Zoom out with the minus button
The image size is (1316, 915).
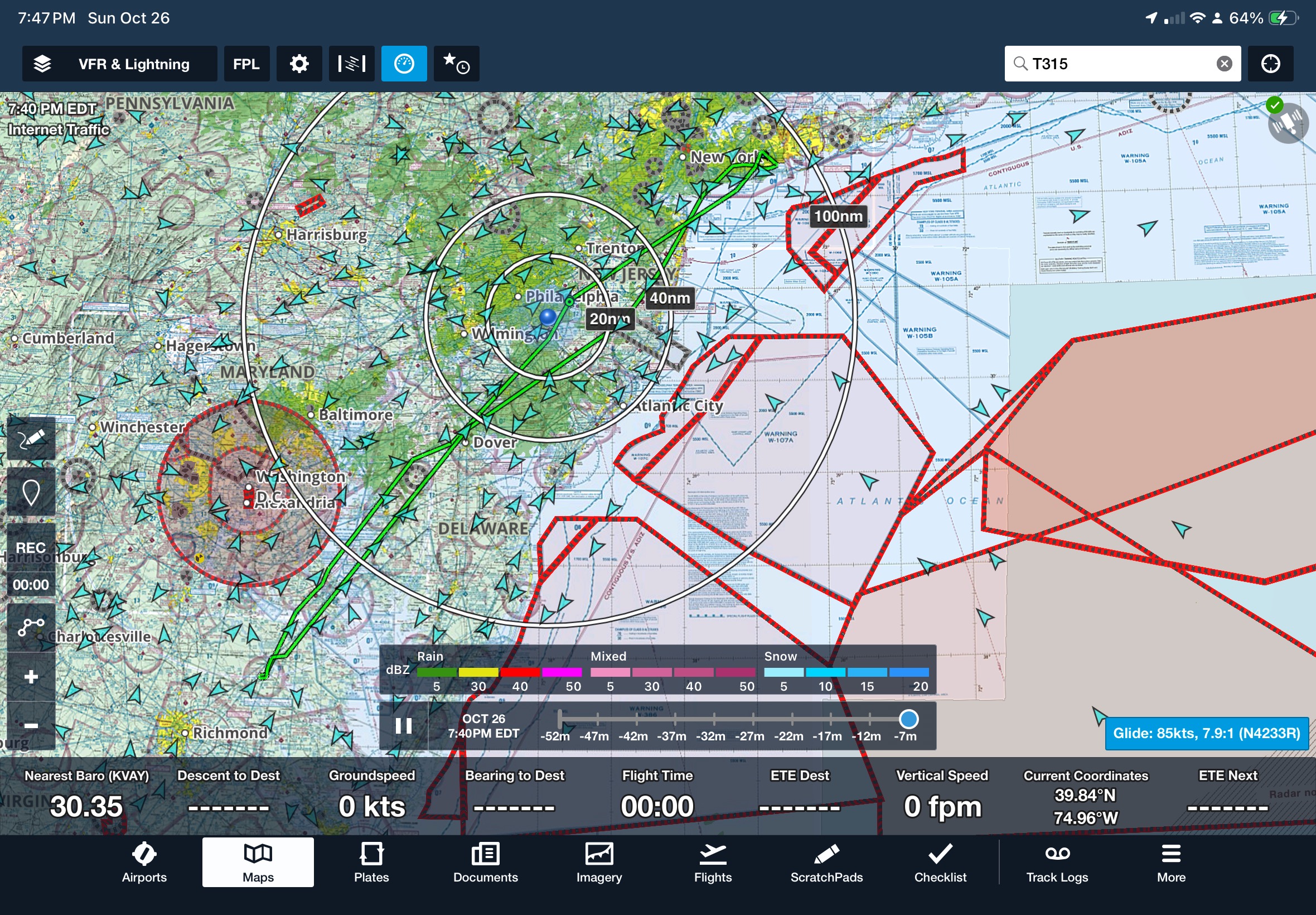pos(31,725)
